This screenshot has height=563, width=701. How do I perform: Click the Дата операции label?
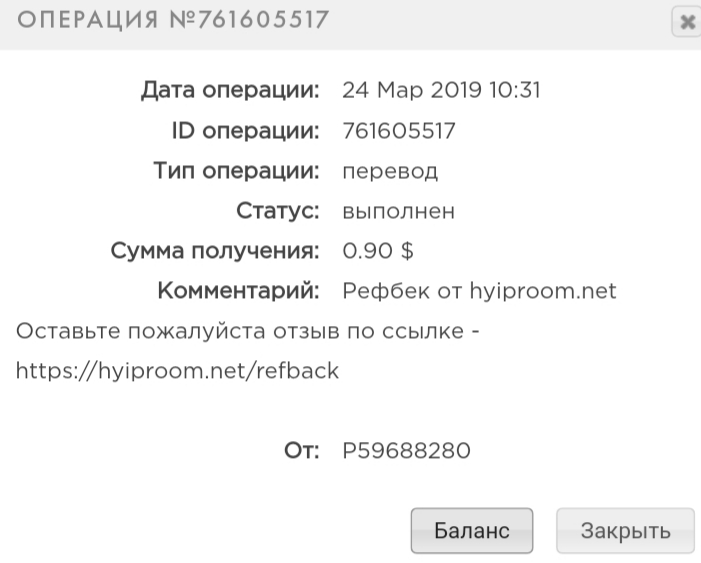pyautogui.click(x=232, y=91)
